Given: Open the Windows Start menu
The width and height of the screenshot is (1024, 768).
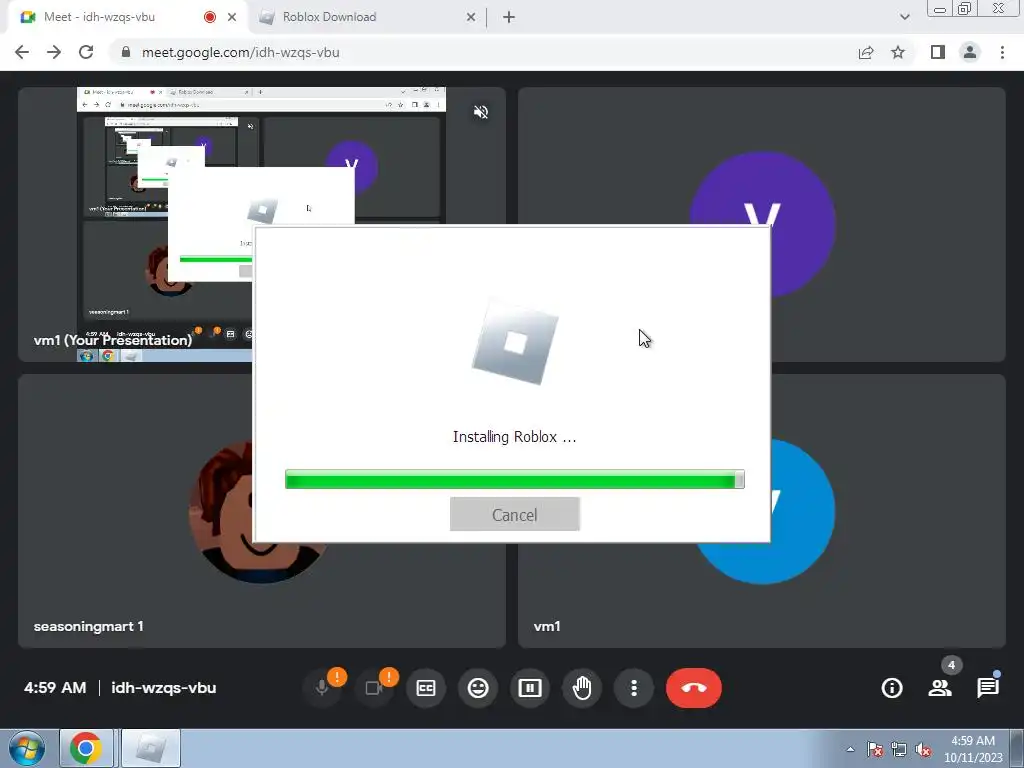Looking at the screenshot, I should click(x=27, y=748).
